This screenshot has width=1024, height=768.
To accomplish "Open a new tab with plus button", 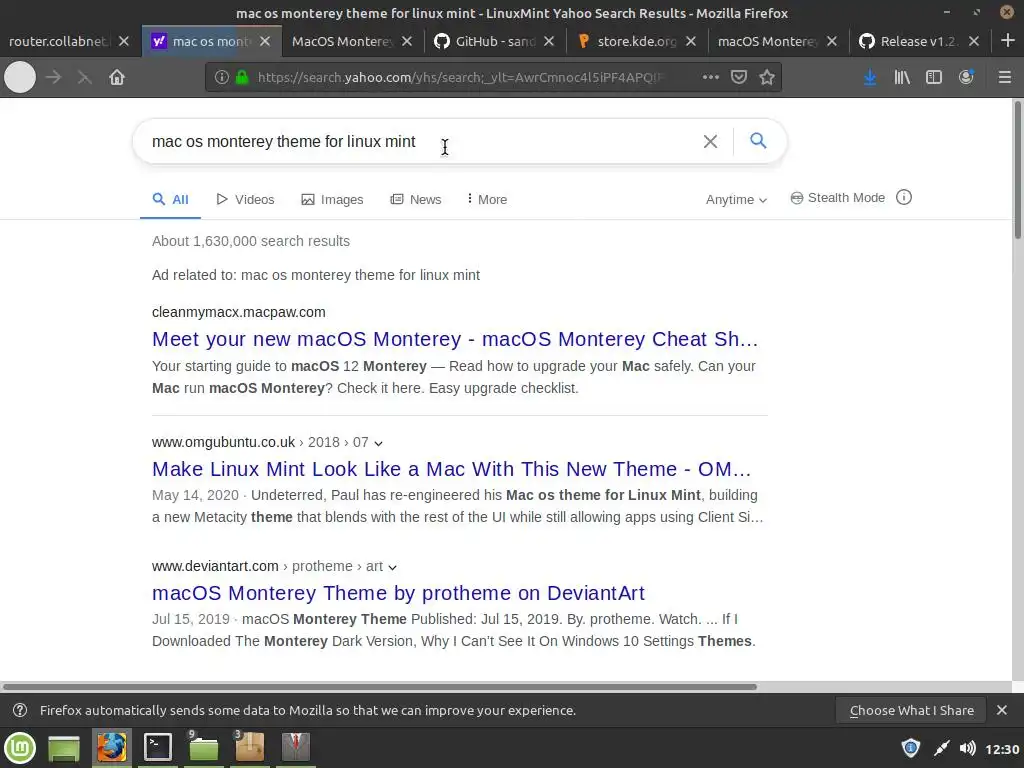I will 1008,41.
